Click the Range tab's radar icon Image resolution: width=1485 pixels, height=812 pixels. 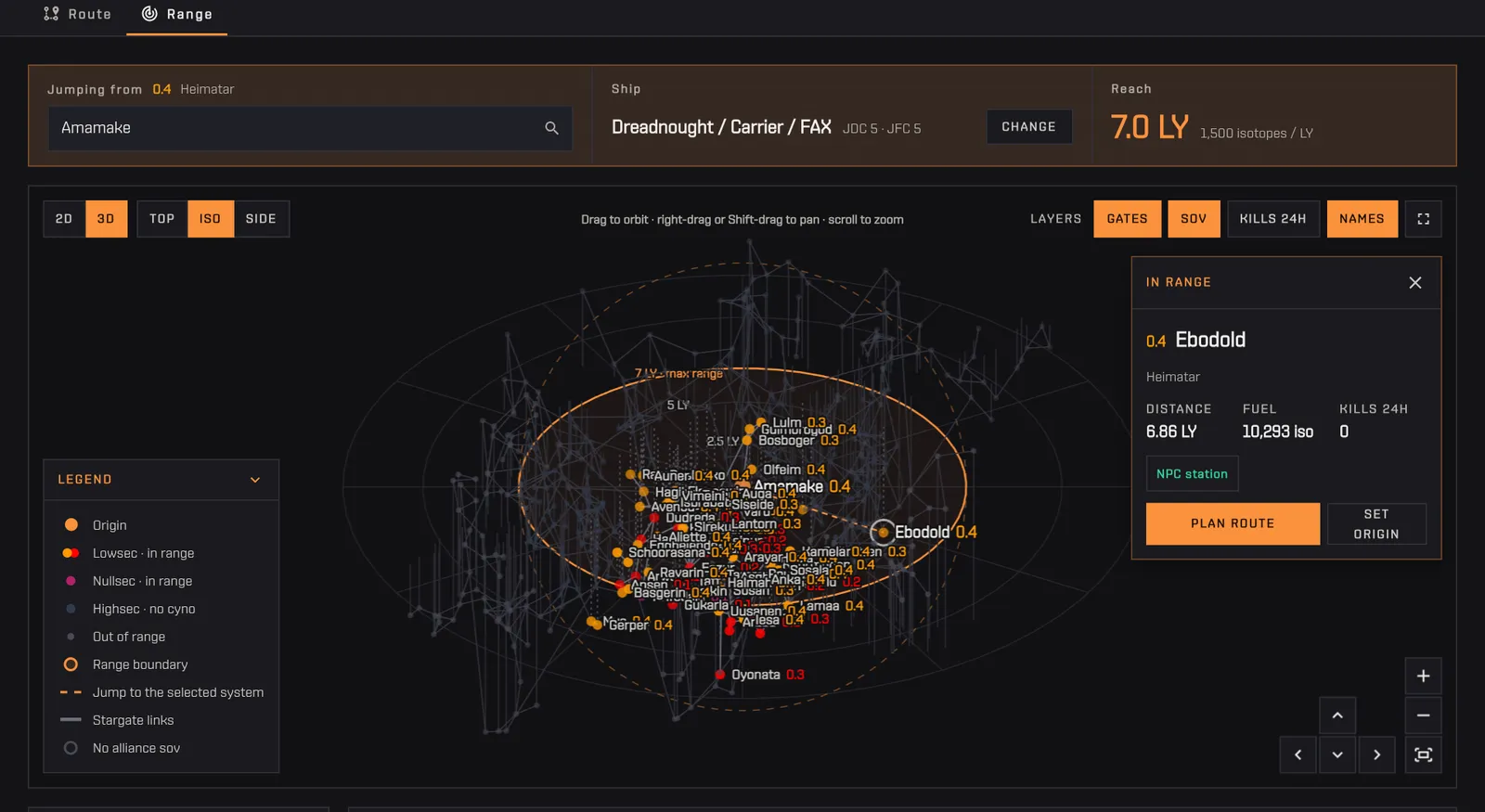(x=149, y=14)
